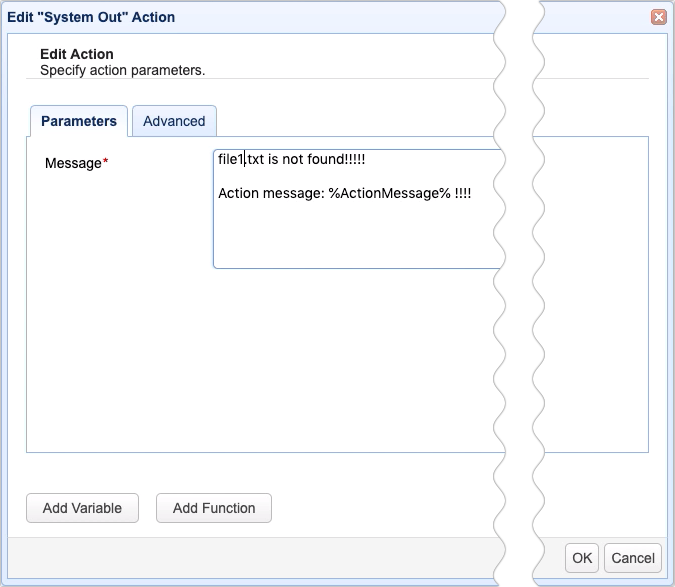
Task: Click the word "file1" in the message
Action: coord(231,160)
